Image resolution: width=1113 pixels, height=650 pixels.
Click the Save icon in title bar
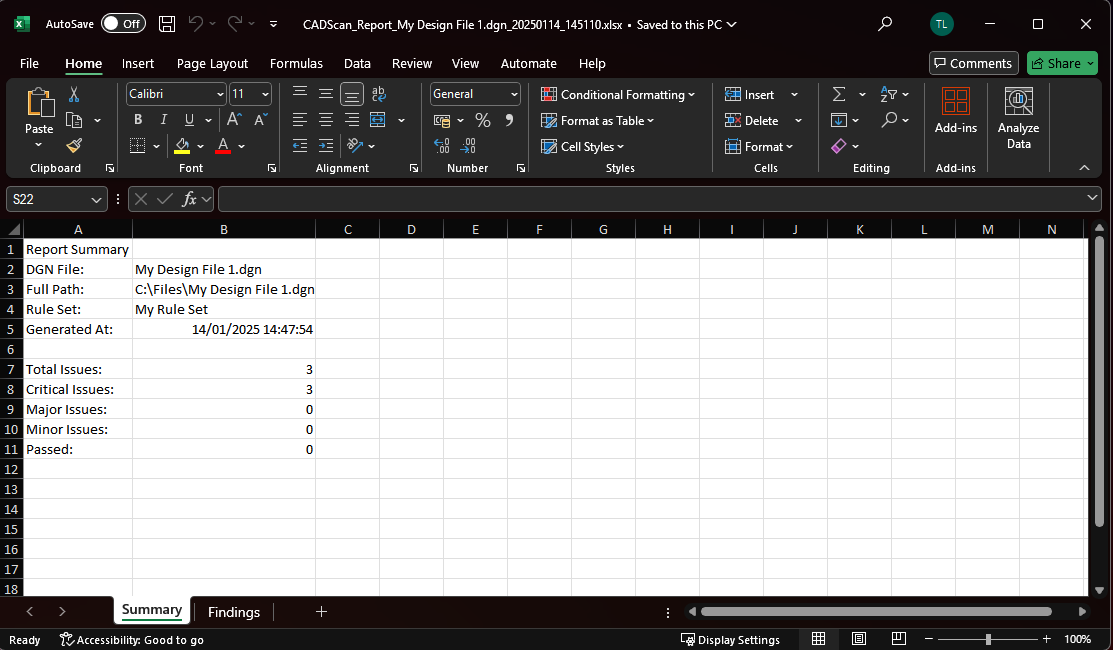(x=167, y=23)
